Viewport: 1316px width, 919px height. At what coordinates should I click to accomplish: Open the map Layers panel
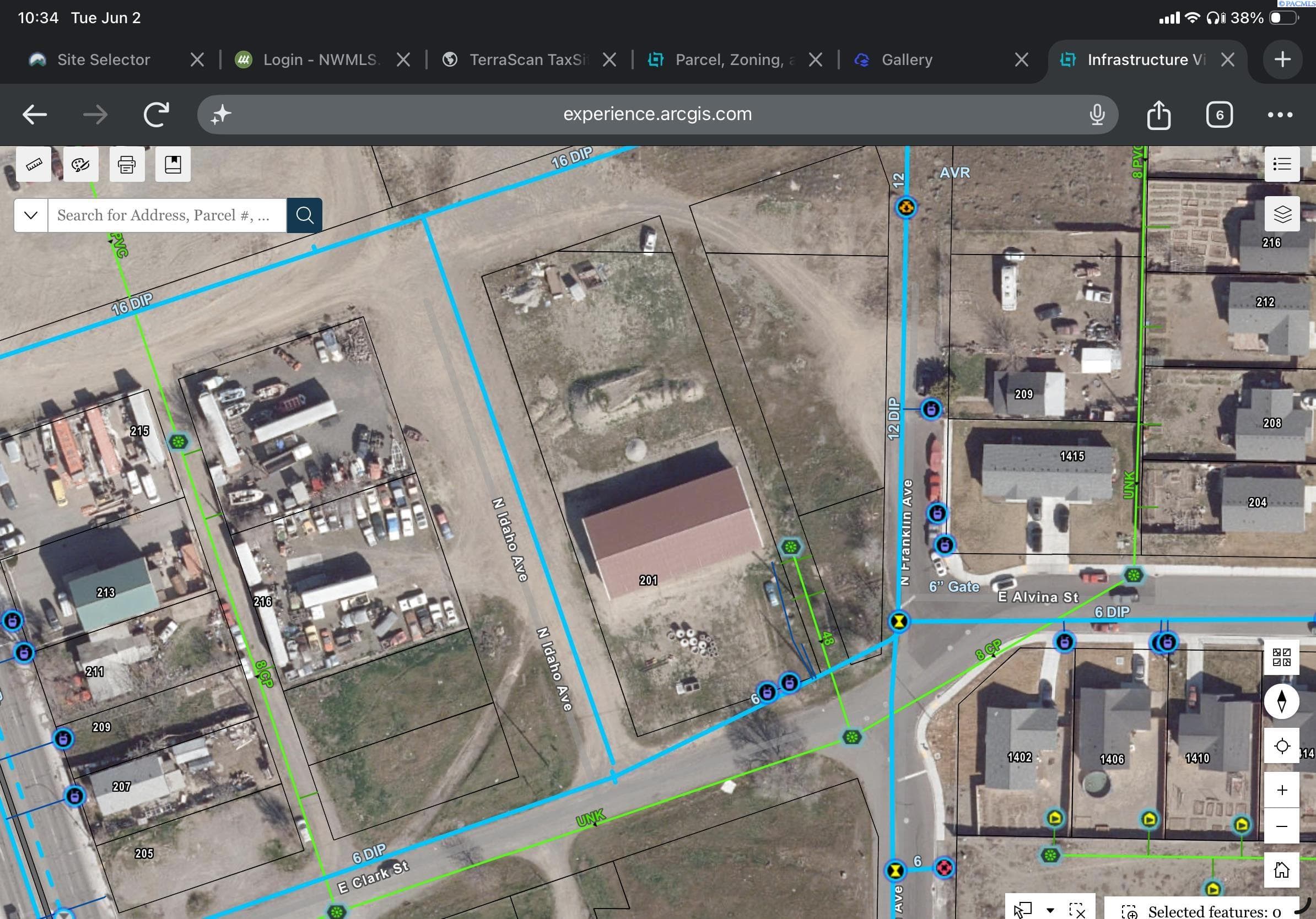(x=1282, y=214)
